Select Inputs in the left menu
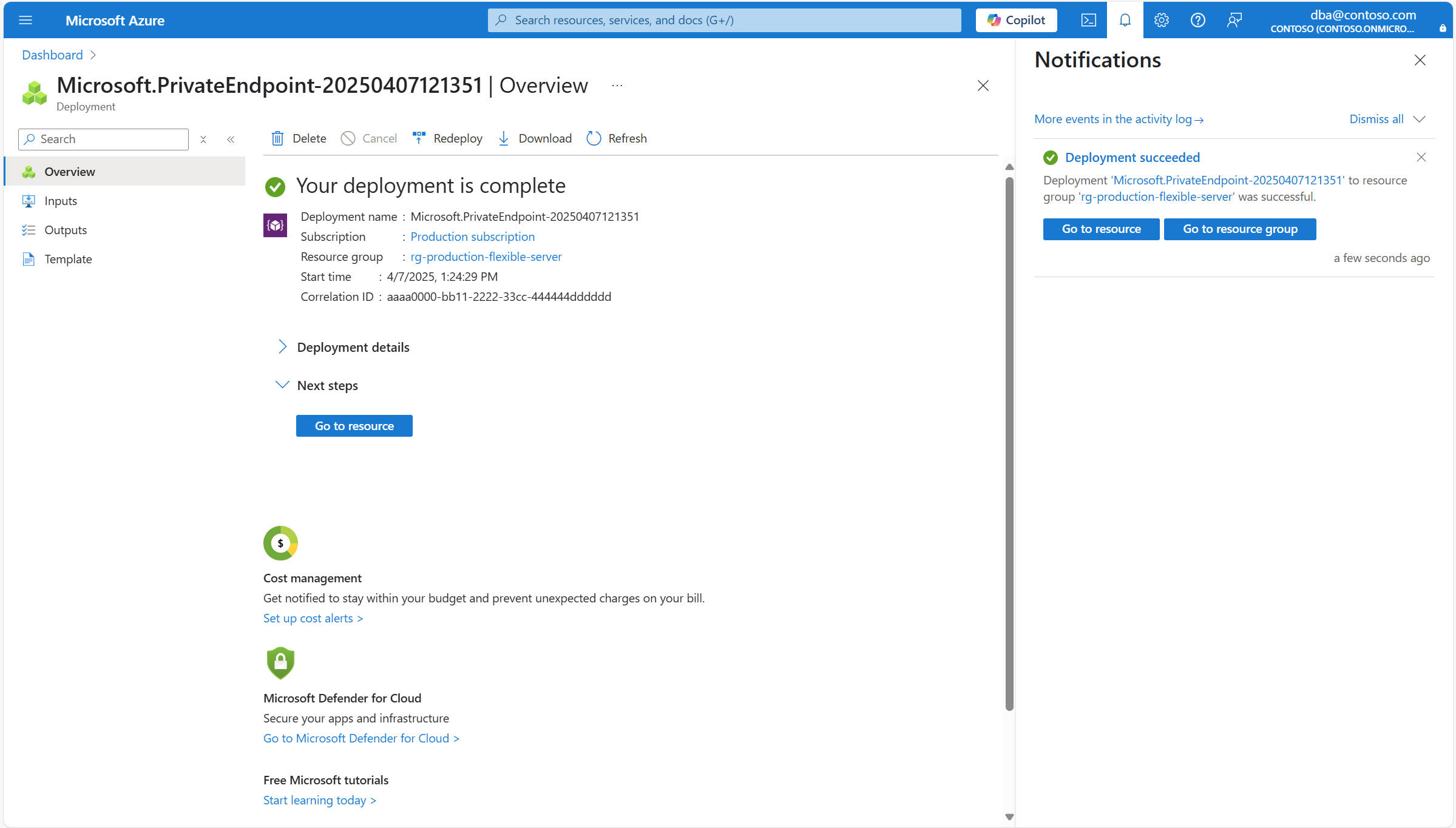1456x828 pixels. (61, 201)
